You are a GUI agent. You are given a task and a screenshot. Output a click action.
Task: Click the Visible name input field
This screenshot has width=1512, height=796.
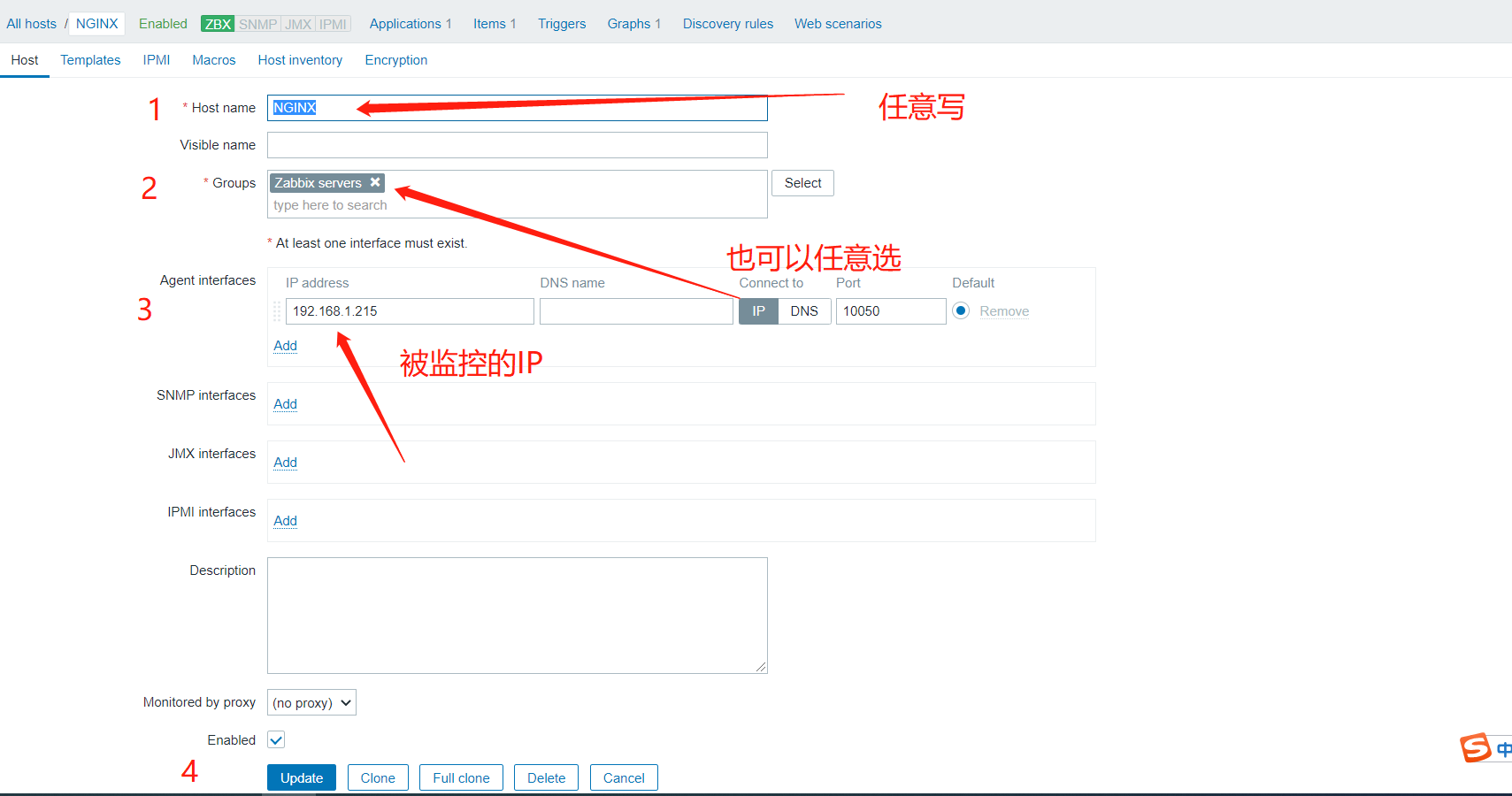[x=518, y=145]
